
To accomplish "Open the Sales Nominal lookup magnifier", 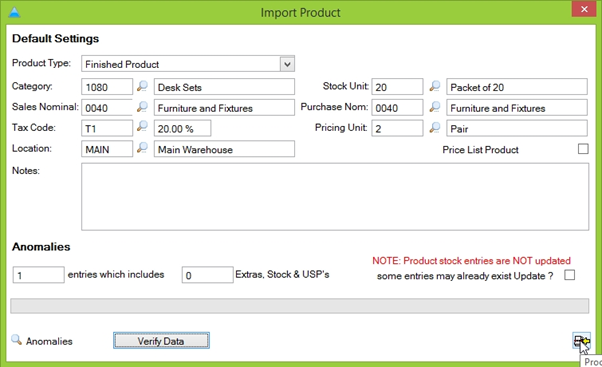I will click(142, 107).
